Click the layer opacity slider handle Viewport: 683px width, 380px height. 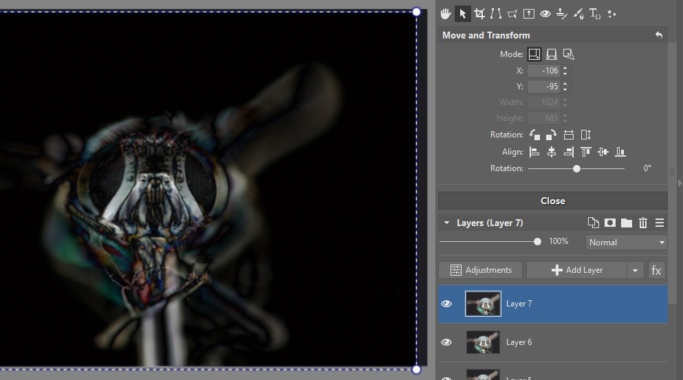click(537, 241)
